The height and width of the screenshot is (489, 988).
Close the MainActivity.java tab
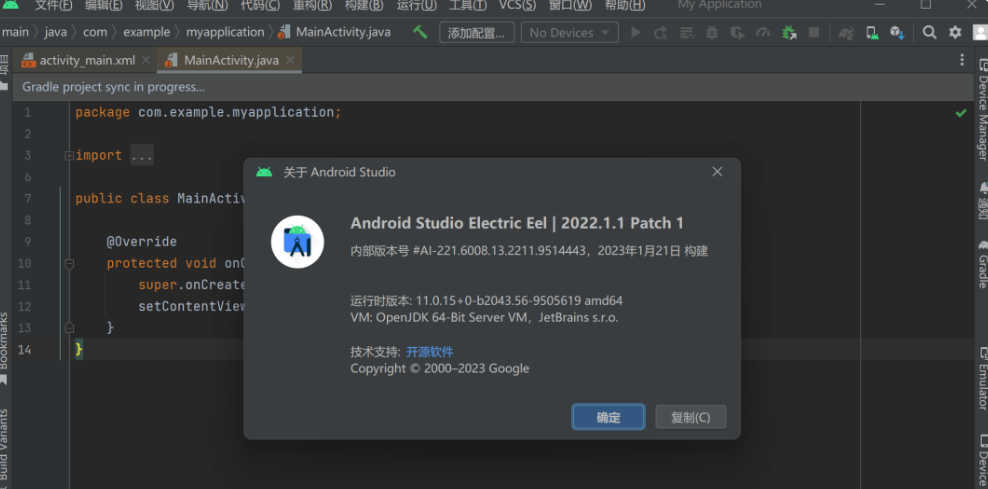[x=290, y=60]
